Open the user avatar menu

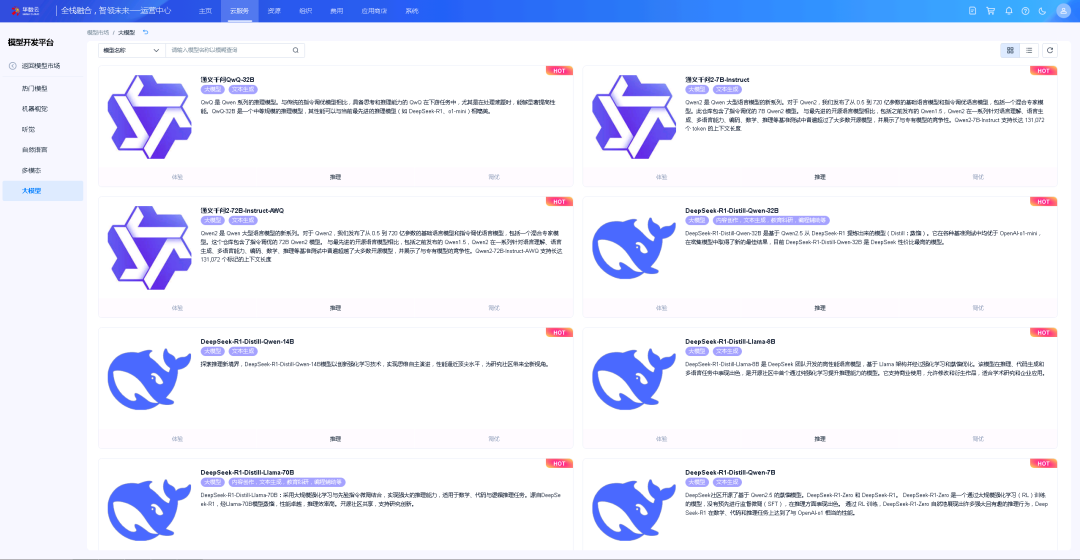1063,11
